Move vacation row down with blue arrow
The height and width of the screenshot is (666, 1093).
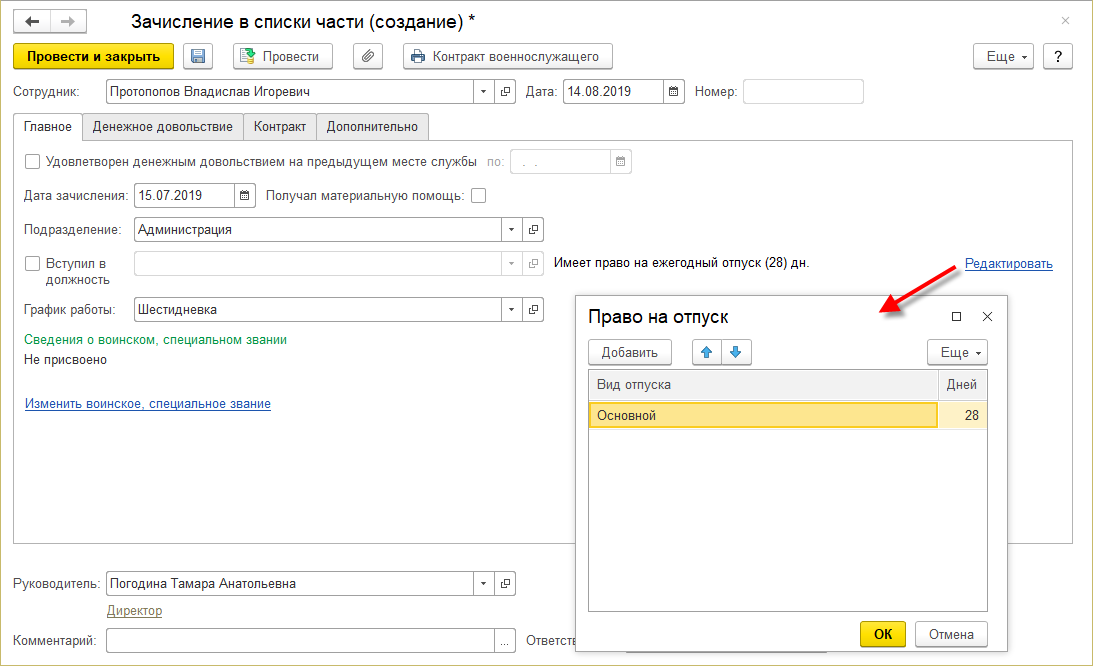[x=736, y=352]
